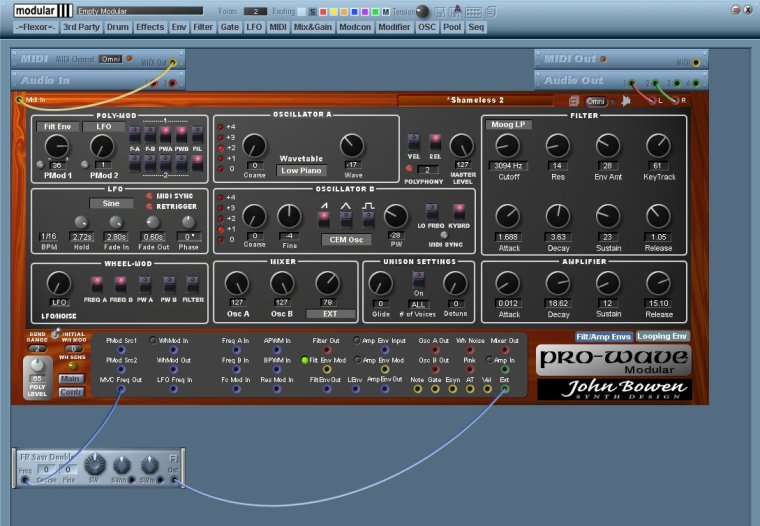Click the Res Mod In jack

click(x=277, y=389)
